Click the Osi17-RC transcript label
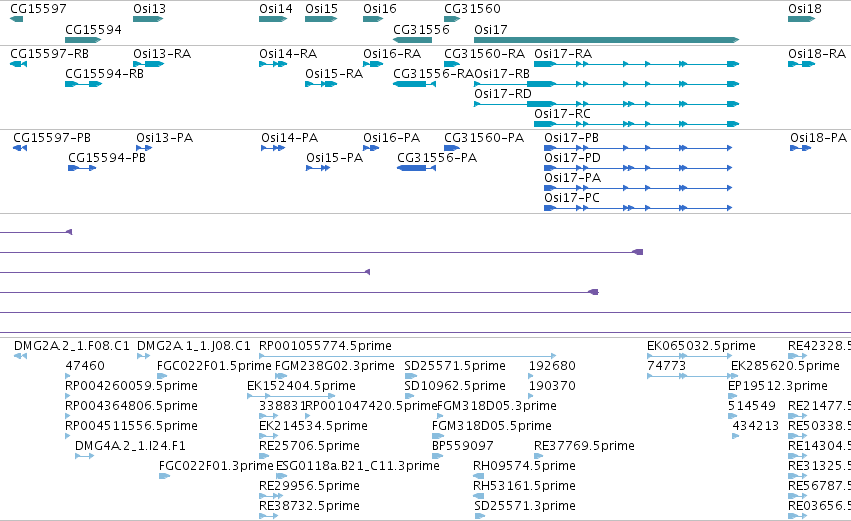 [562, 113]
